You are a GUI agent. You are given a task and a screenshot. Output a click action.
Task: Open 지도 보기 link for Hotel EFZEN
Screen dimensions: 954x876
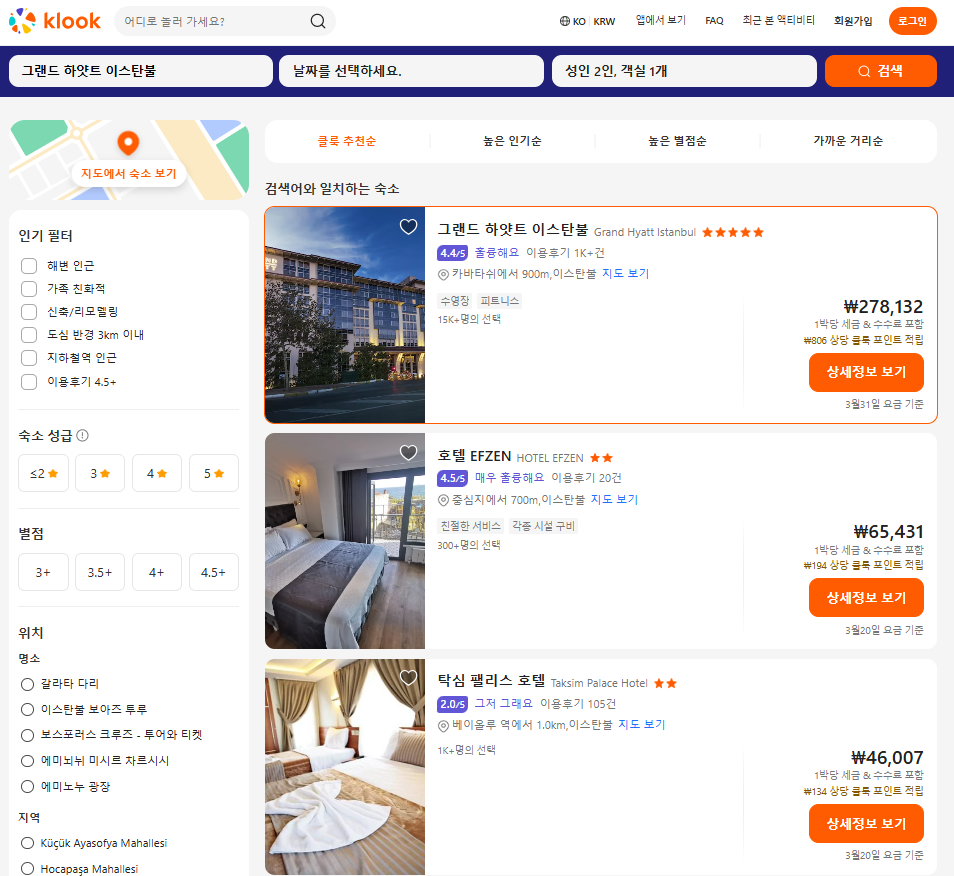(615, 499)
